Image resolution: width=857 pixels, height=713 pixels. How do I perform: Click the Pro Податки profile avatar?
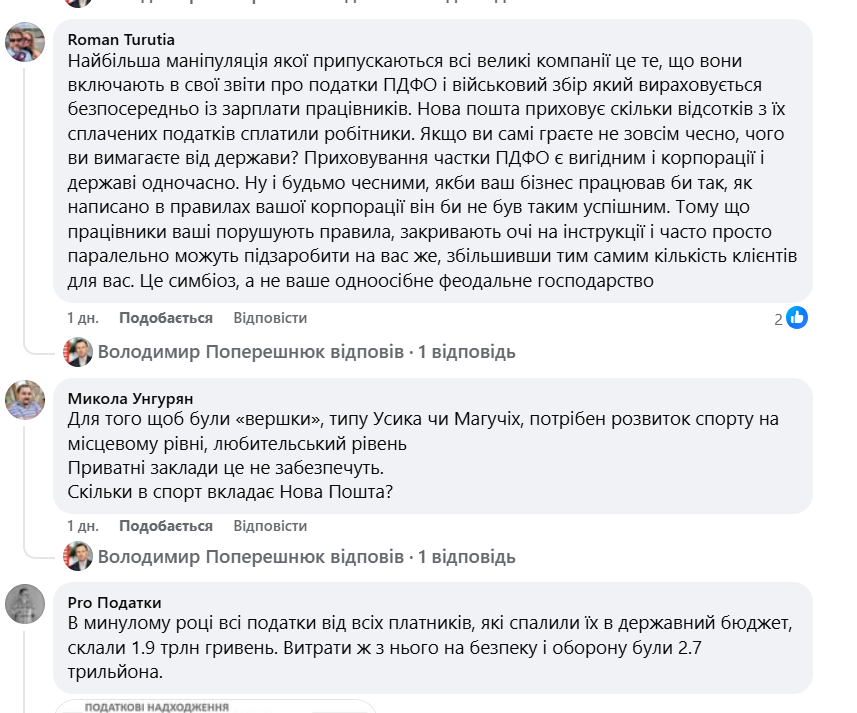coord(25,604)
